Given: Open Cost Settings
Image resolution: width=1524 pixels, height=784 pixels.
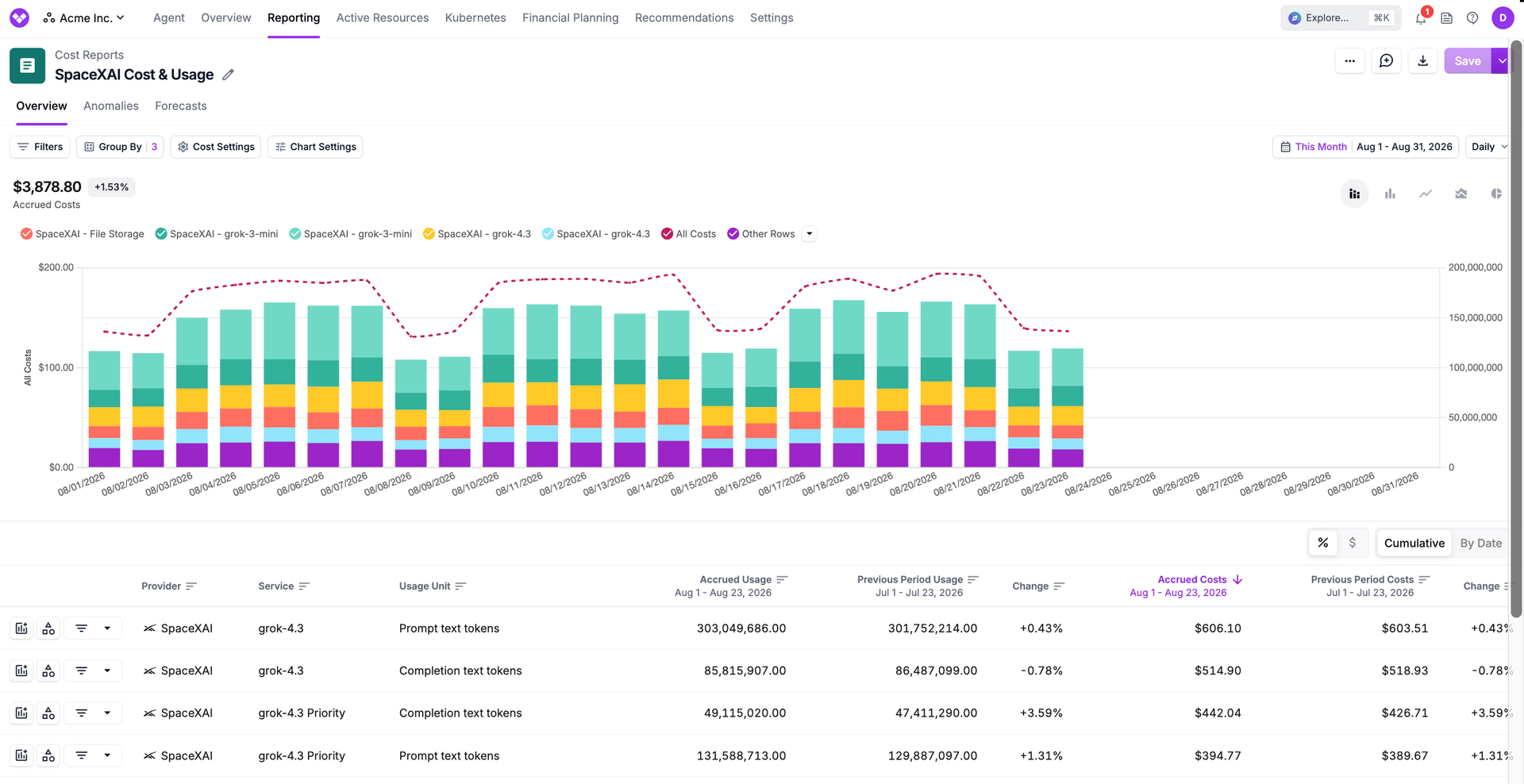Looking at the screenshot, I should pyautogui.click(x=216, y=147).
